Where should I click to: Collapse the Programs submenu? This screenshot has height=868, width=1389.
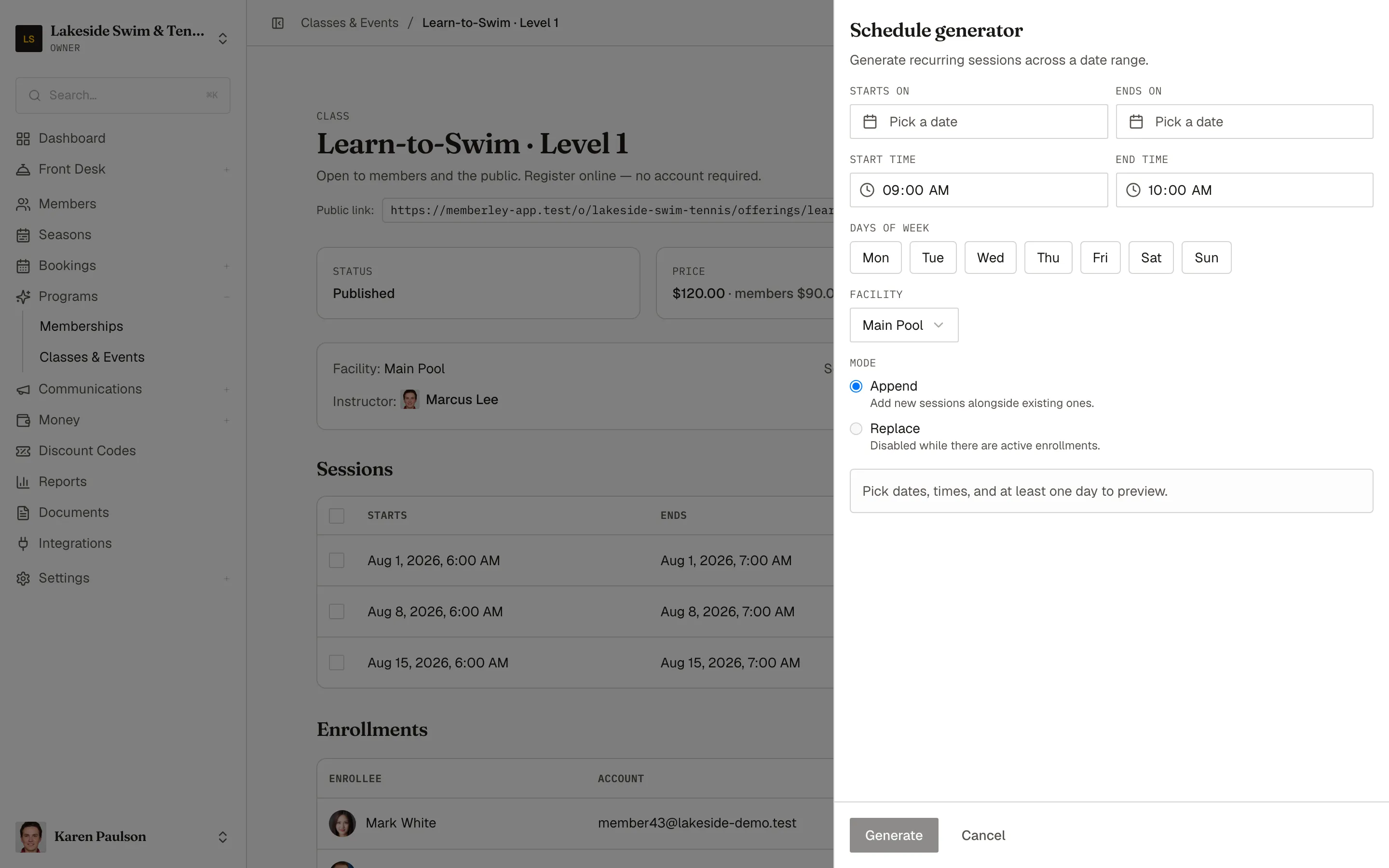coord(227,297)
